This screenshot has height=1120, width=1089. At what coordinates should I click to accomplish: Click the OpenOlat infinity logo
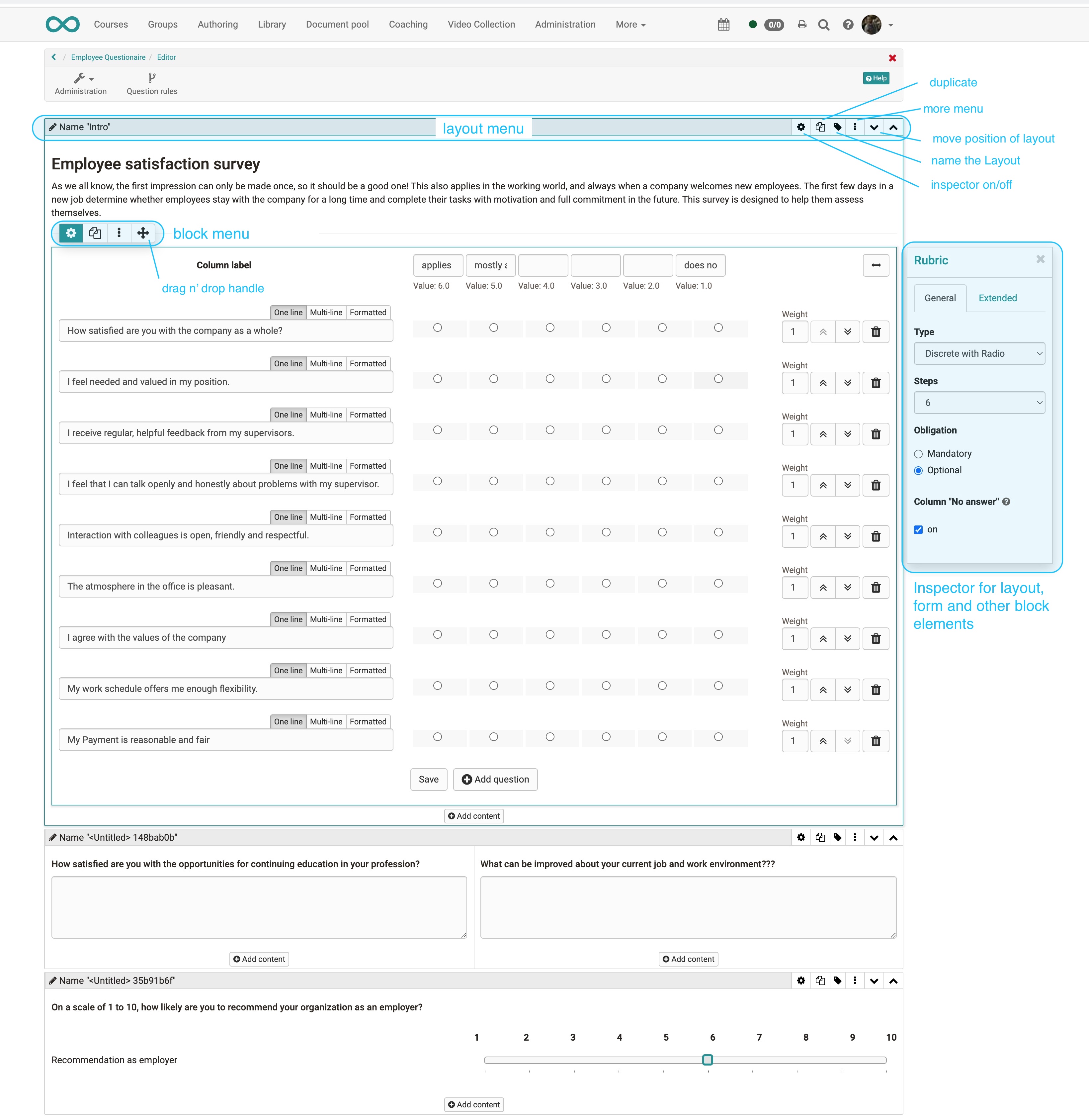(x=62, y=24)
